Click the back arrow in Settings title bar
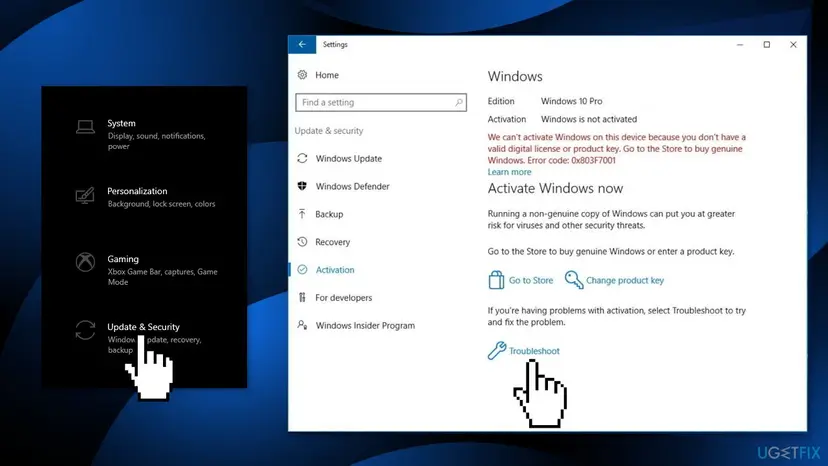Screen dimensions: 828x466 coord(302,44)
